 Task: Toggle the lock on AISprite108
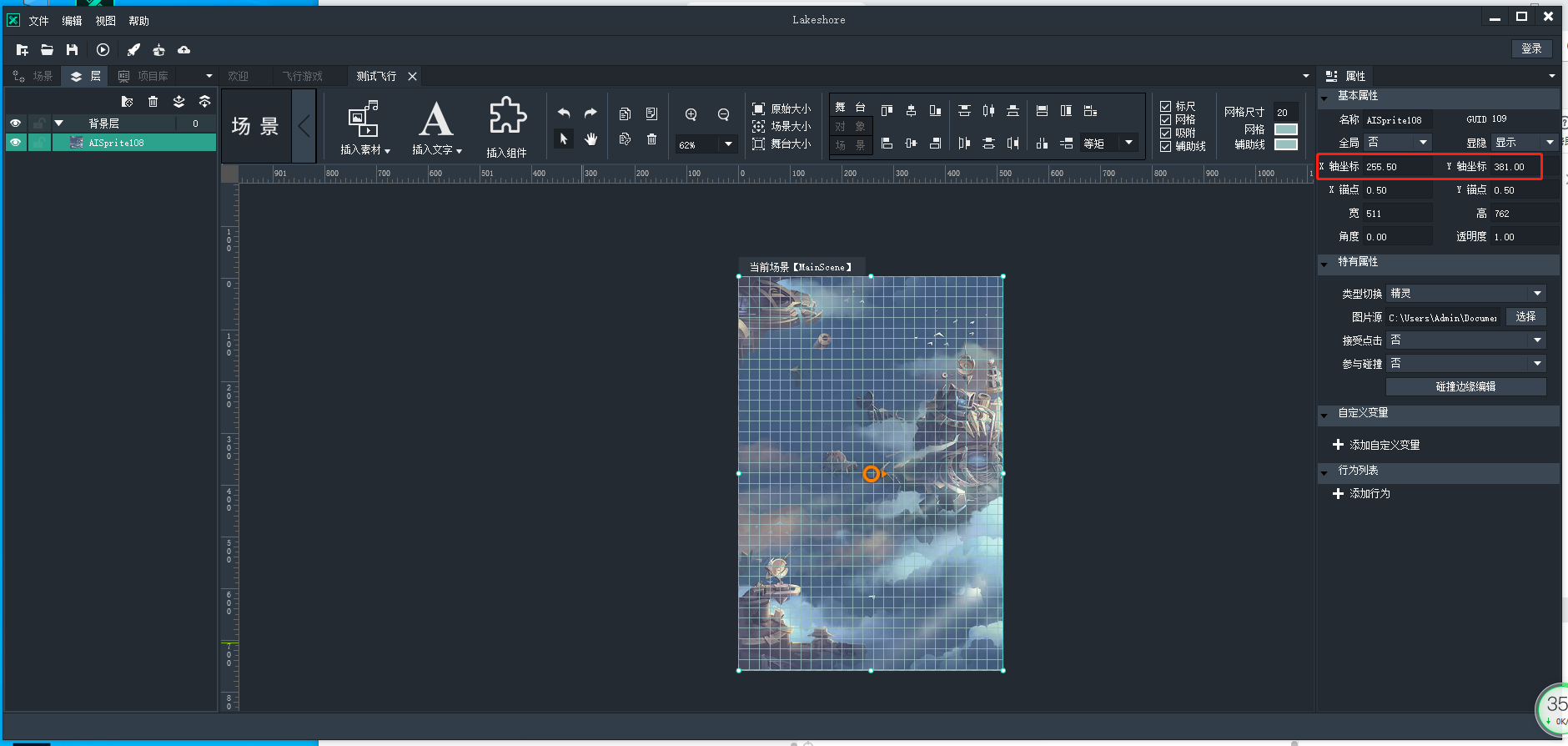(39, 143)
